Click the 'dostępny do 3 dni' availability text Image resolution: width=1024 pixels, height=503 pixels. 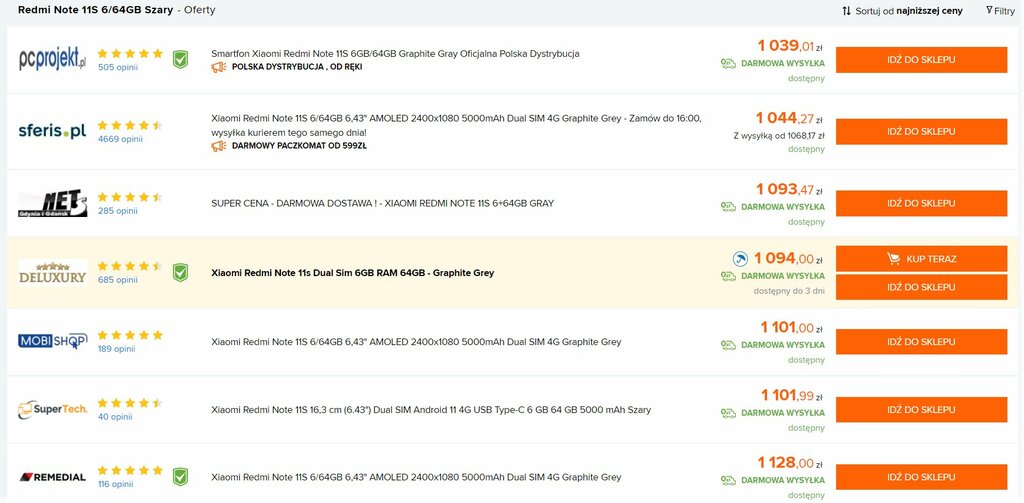pyautogui.click(x=789, y=291)
